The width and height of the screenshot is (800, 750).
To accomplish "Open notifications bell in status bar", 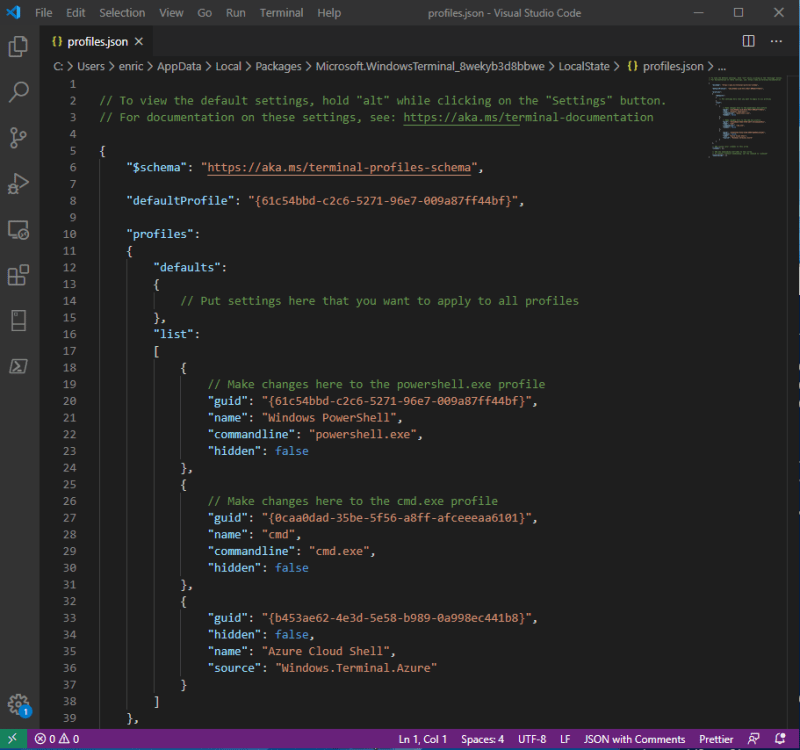I will pos(780,739).
